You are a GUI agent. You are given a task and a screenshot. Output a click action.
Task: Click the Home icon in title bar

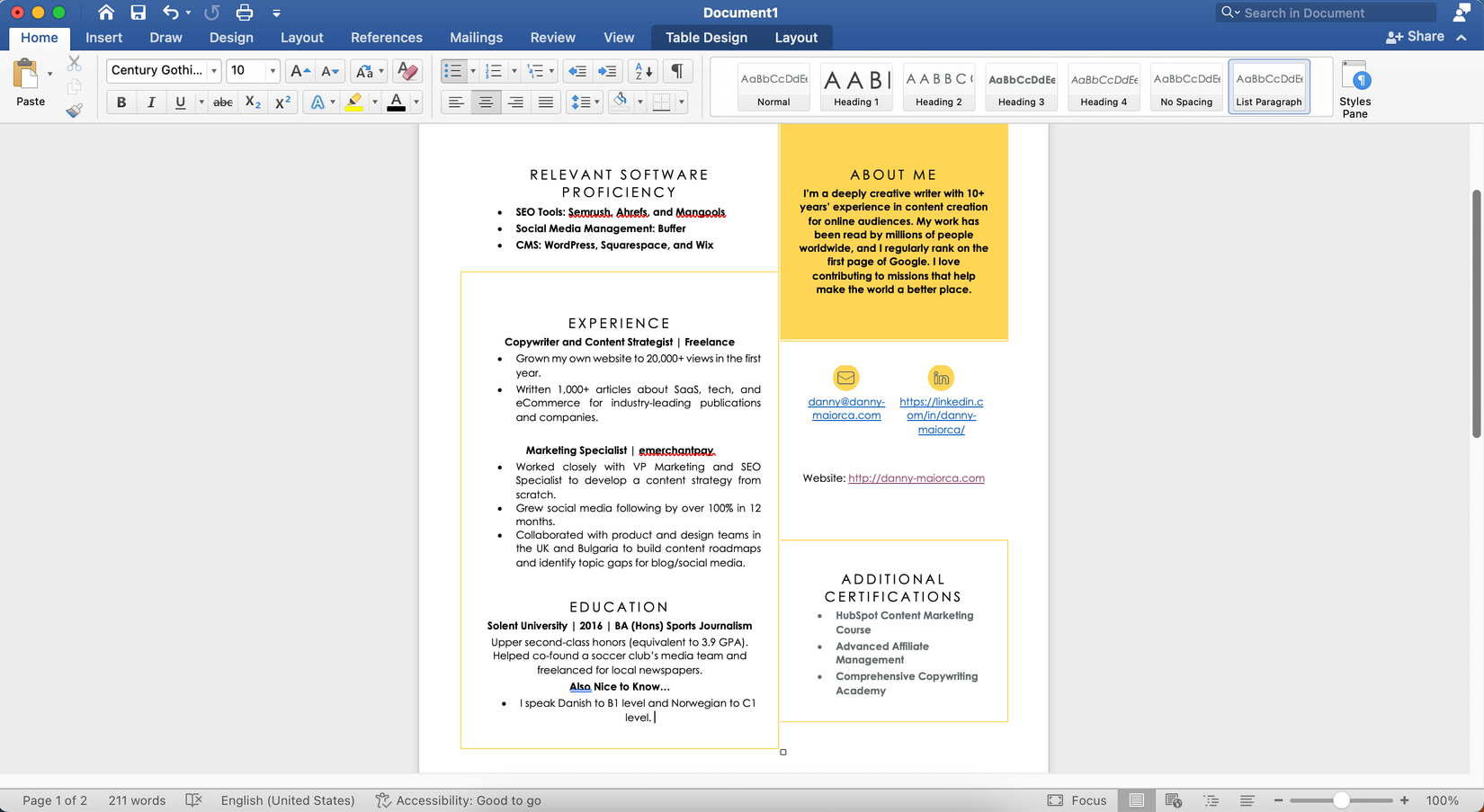106,13
